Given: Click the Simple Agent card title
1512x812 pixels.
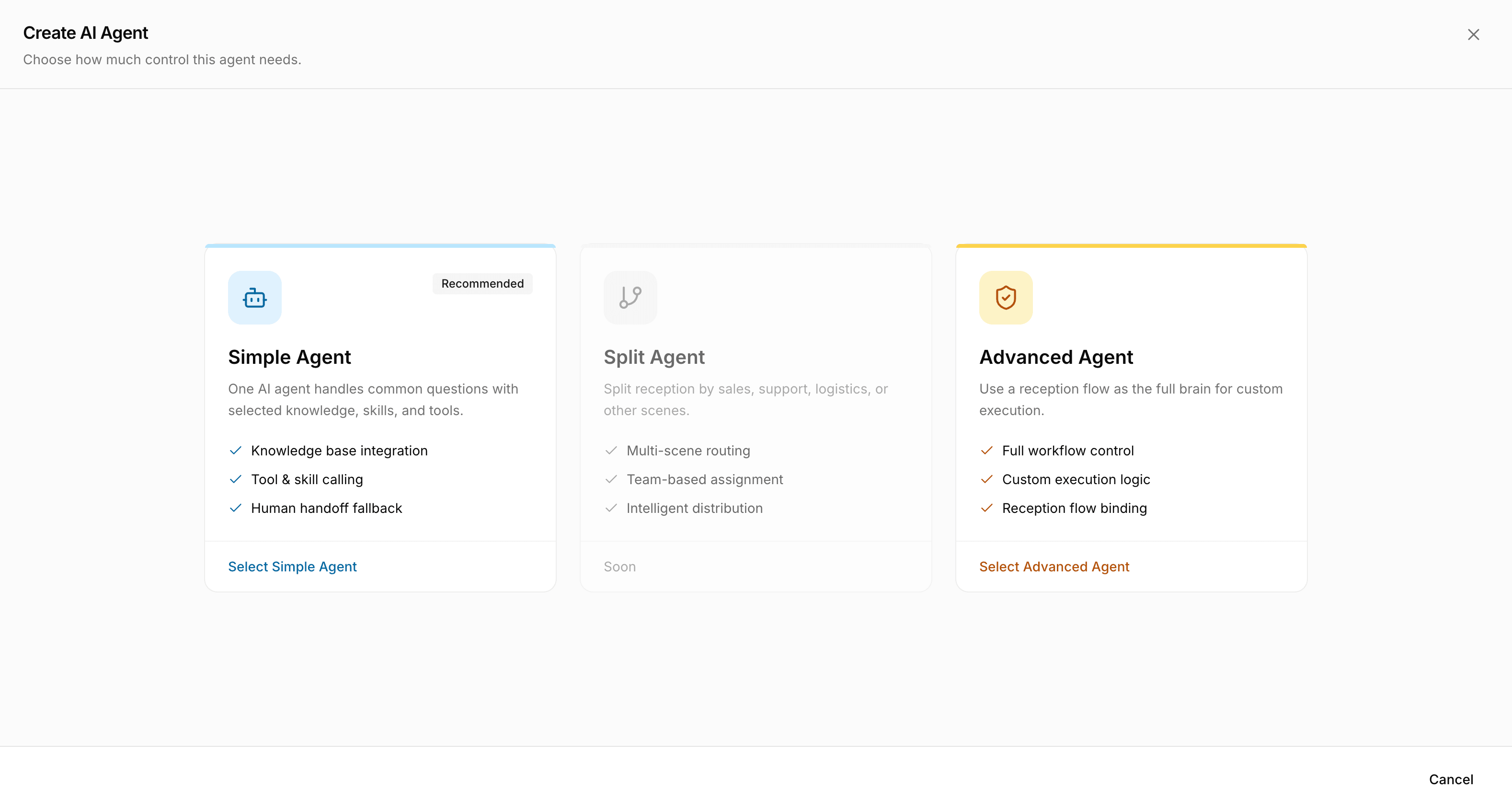Looking at the screenshot, I should tap(289, 357).
